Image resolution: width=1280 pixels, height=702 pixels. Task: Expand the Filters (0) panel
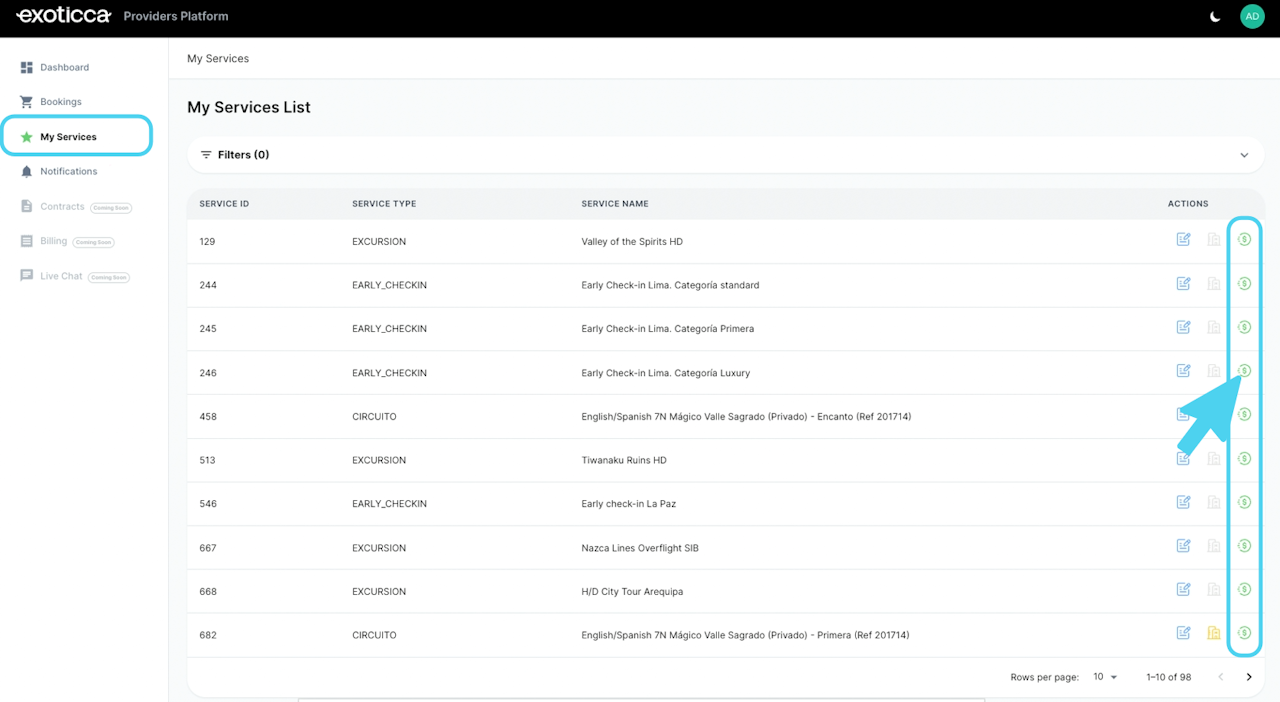point(726,155)
